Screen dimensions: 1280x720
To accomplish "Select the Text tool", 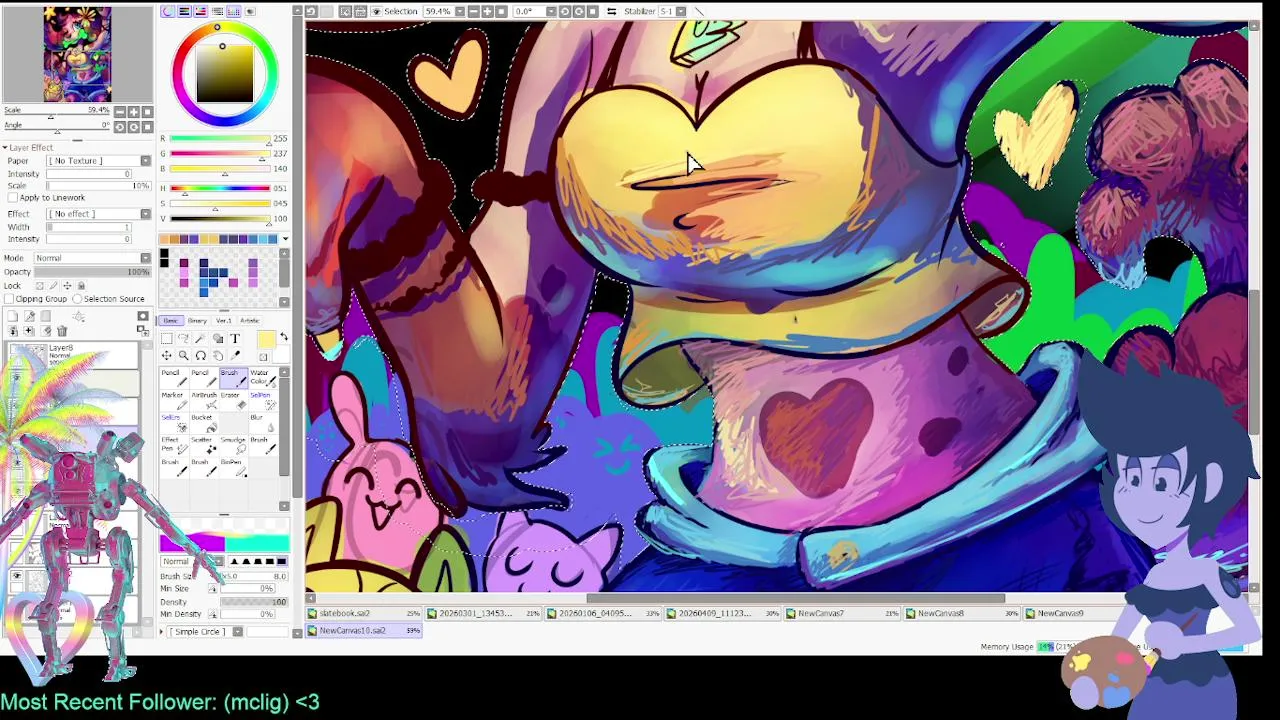I will pyautogui.click(x=235, y=338).
